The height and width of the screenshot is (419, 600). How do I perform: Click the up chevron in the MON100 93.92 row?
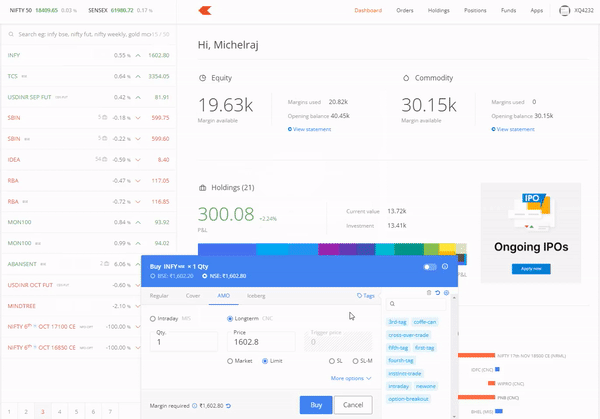pyautogui.click(x=138, y=222)
